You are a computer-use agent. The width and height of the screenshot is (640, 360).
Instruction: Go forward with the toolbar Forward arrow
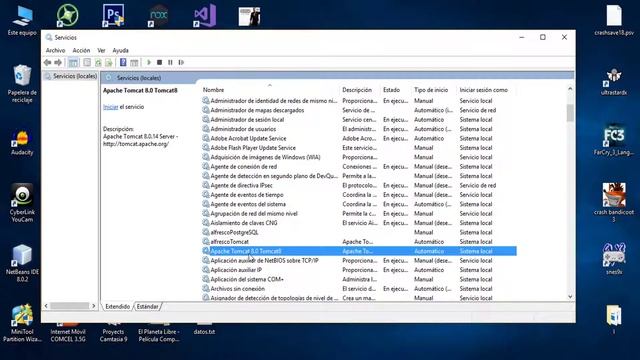point(58,62)
